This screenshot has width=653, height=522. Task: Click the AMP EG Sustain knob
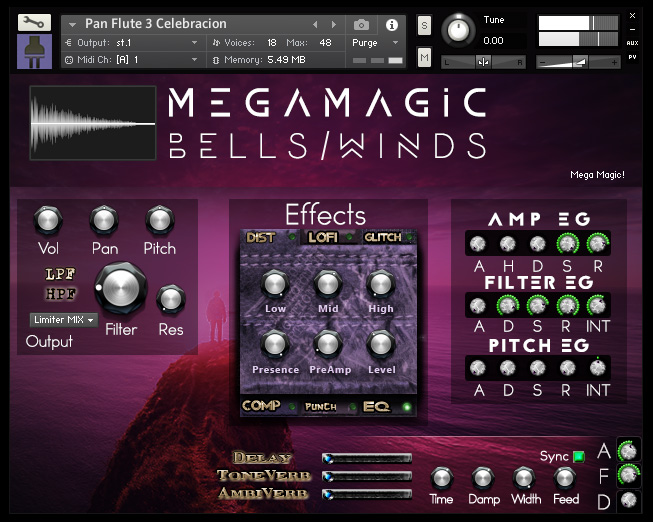[x=568, y=244]
